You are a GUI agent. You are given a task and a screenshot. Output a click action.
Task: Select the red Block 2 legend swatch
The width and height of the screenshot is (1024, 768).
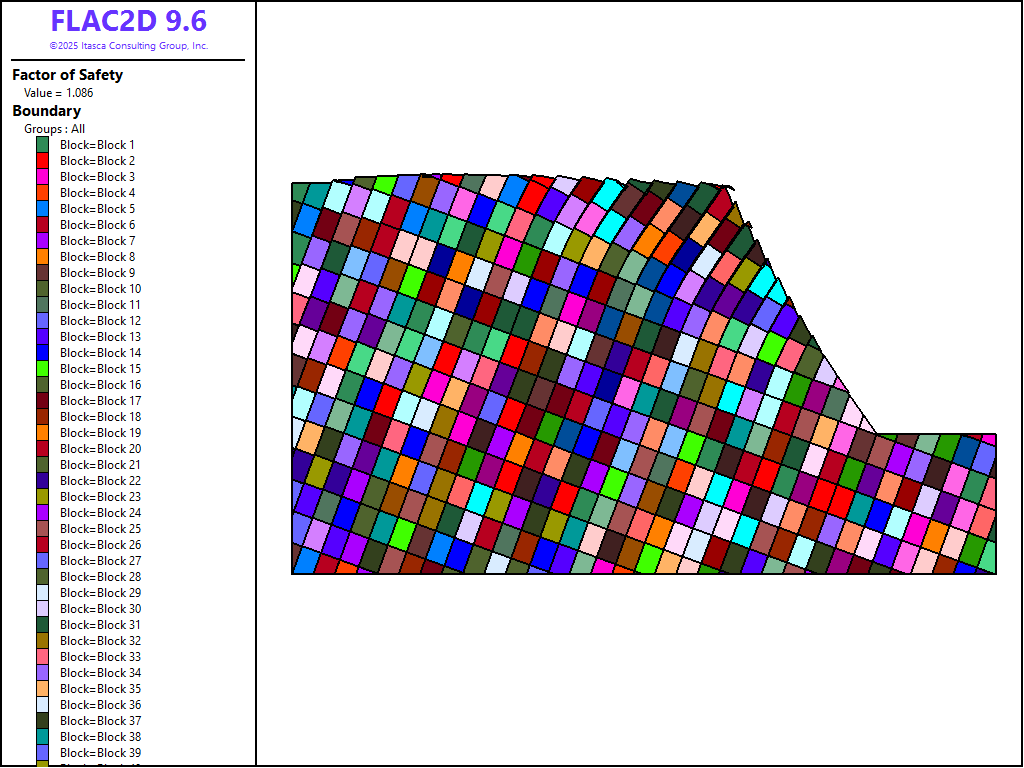(43, 161)
